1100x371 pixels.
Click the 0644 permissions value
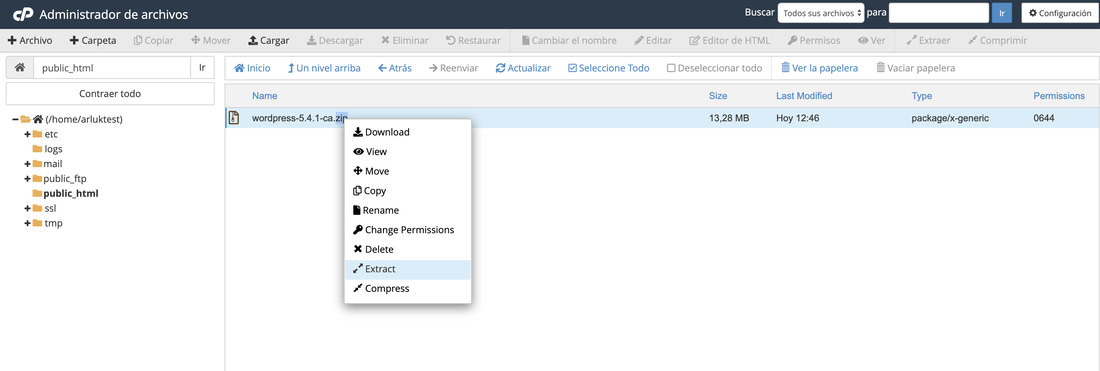1044,118
